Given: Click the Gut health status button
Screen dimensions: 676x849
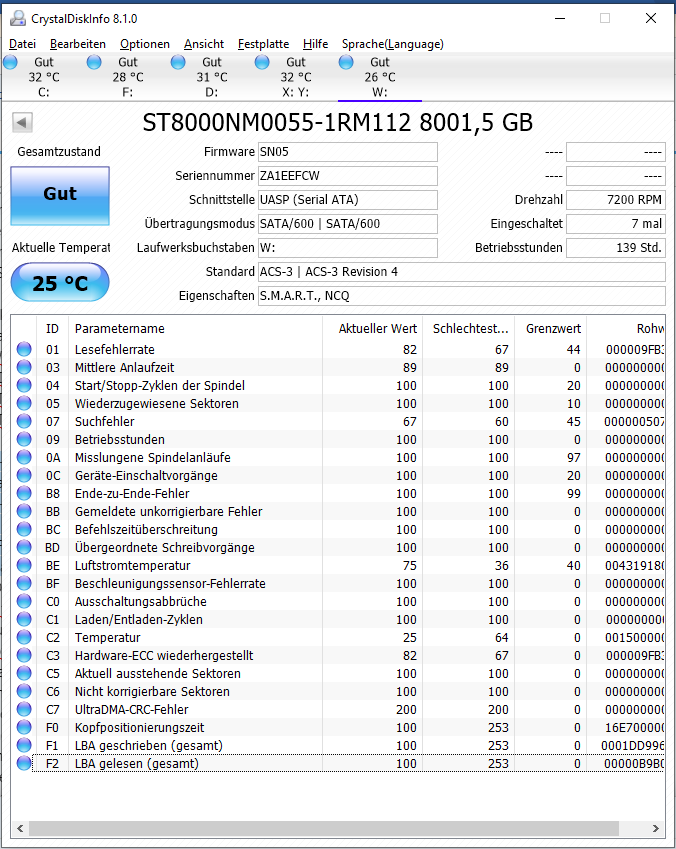Looking at the screenshot, I should [60, 195].
